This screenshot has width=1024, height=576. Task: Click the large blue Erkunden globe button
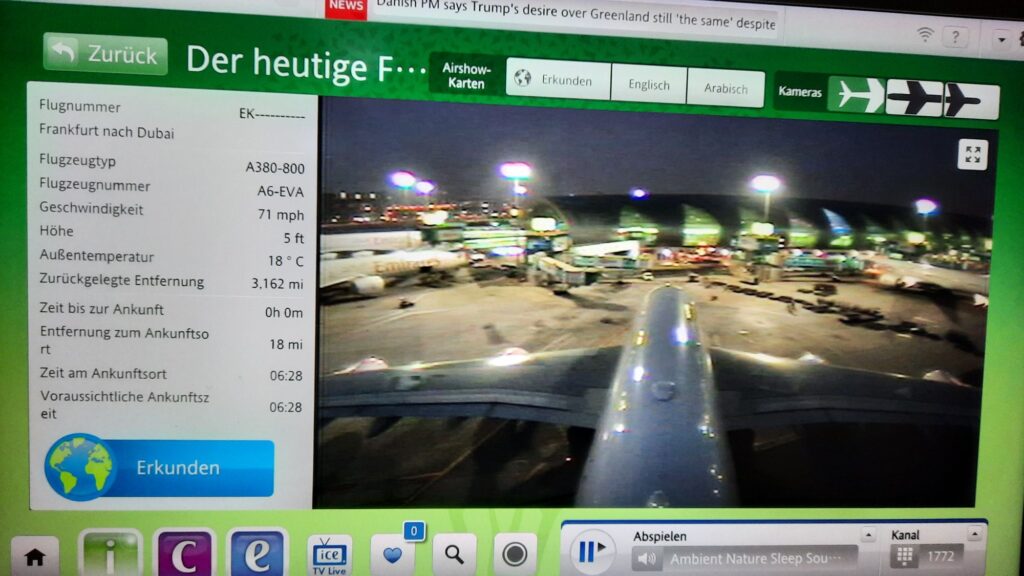click(160, 467)
